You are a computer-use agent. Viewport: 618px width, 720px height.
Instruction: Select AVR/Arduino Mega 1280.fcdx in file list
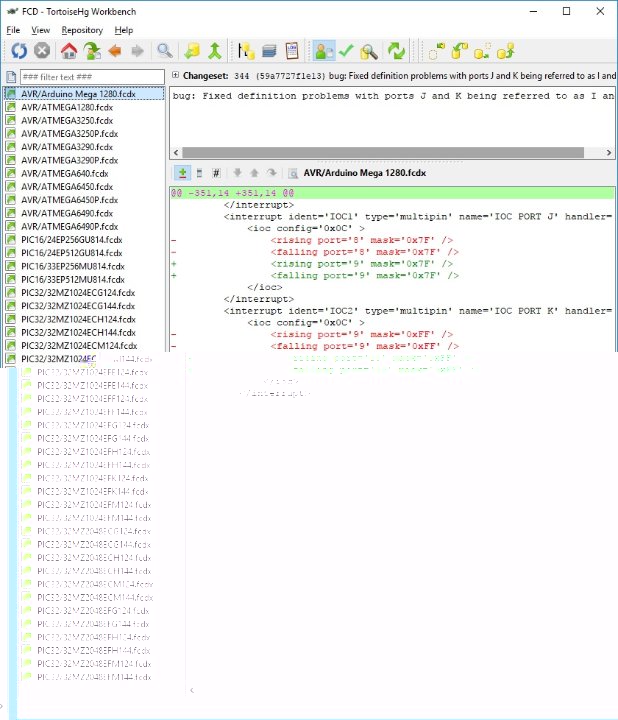tap(84, 94)
